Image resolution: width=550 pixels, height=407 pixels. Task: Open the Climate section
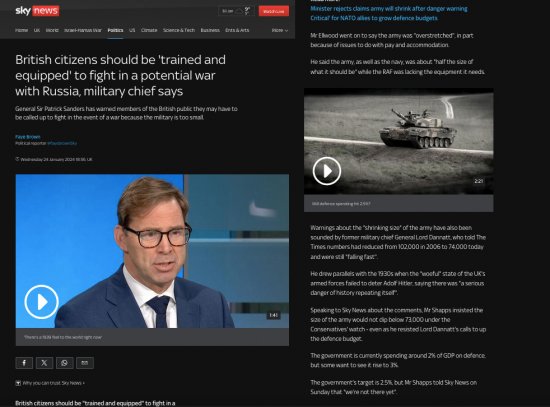(149, 31)
